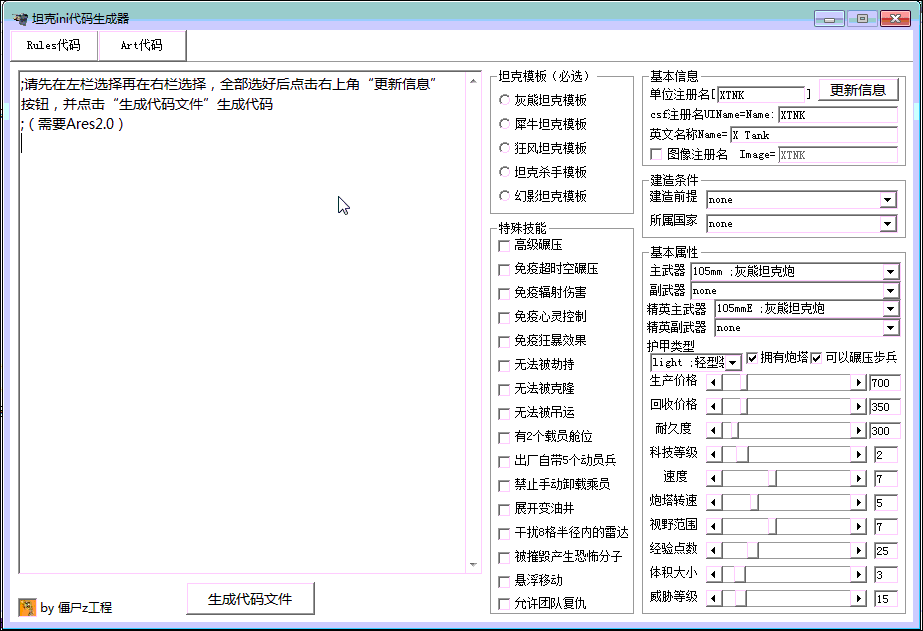Expand 副武器 dropdown list

891,291
